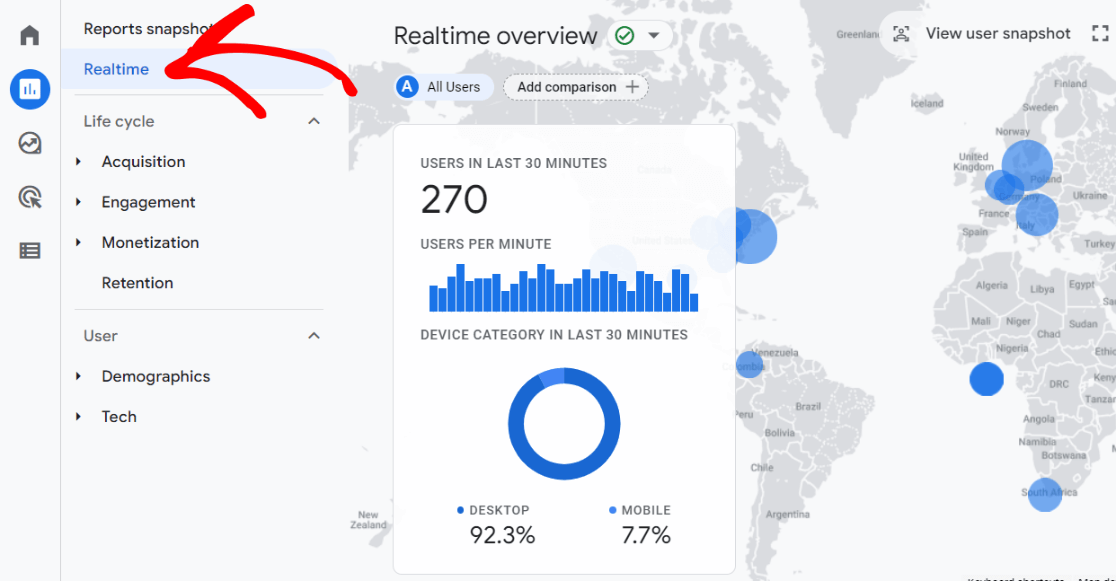Click the All Users comparison chip

442,87
